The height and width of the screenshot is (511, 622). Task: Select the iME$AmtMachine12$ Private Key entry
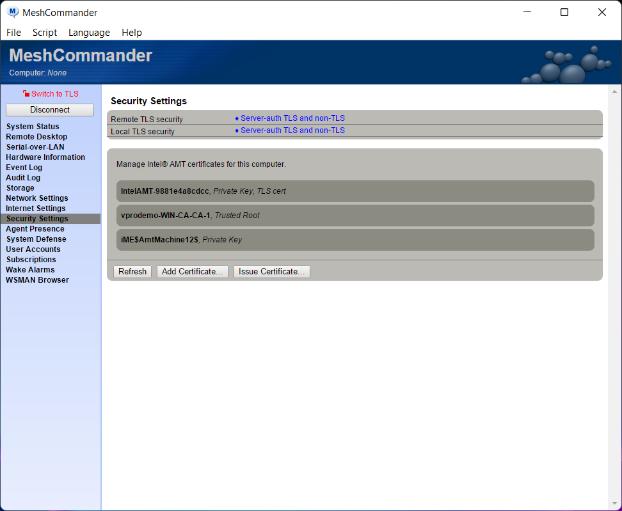tap(355, 240)
